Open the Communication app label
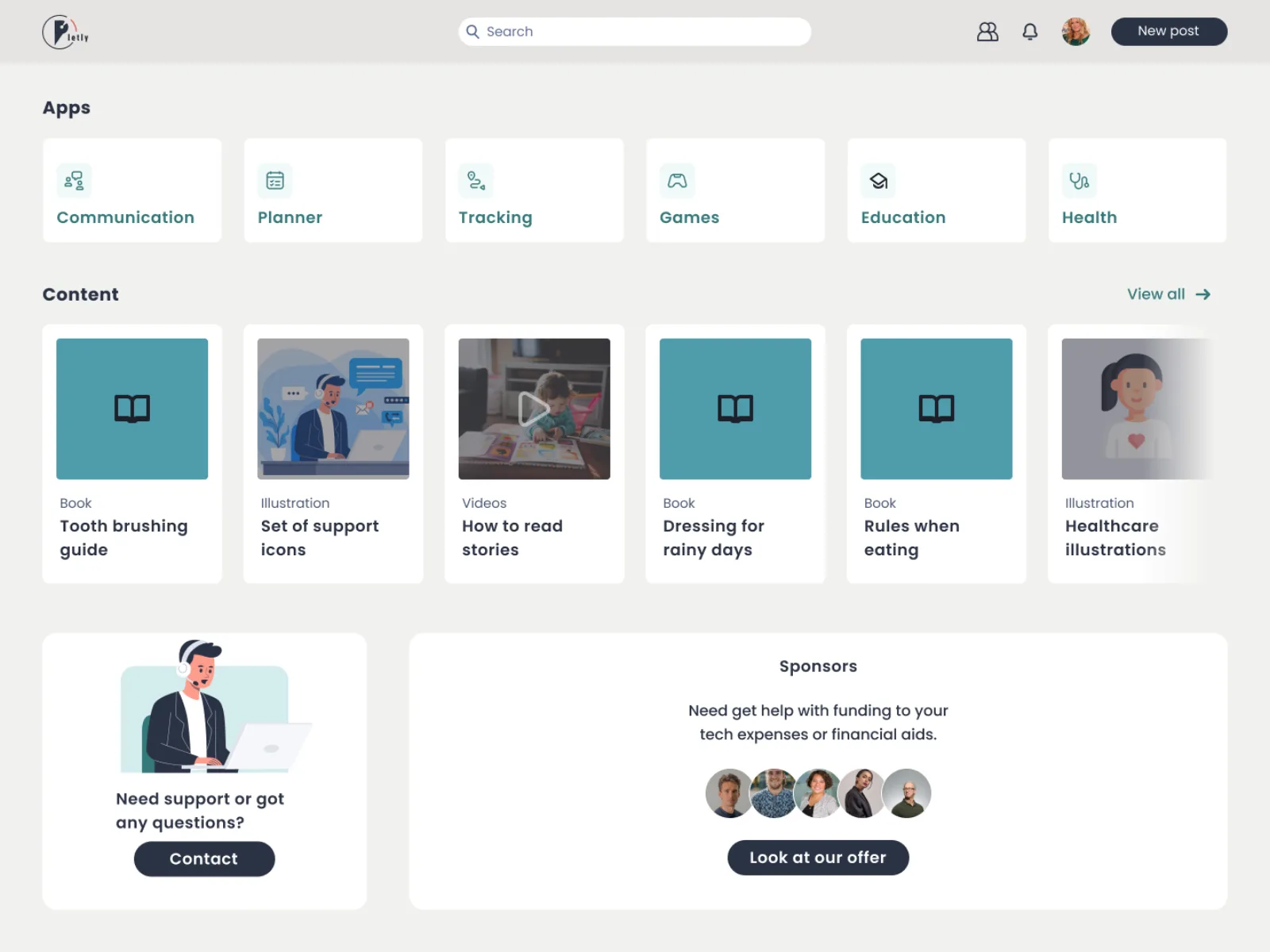This screenshot has height=952, width=1270. [125, 217]
